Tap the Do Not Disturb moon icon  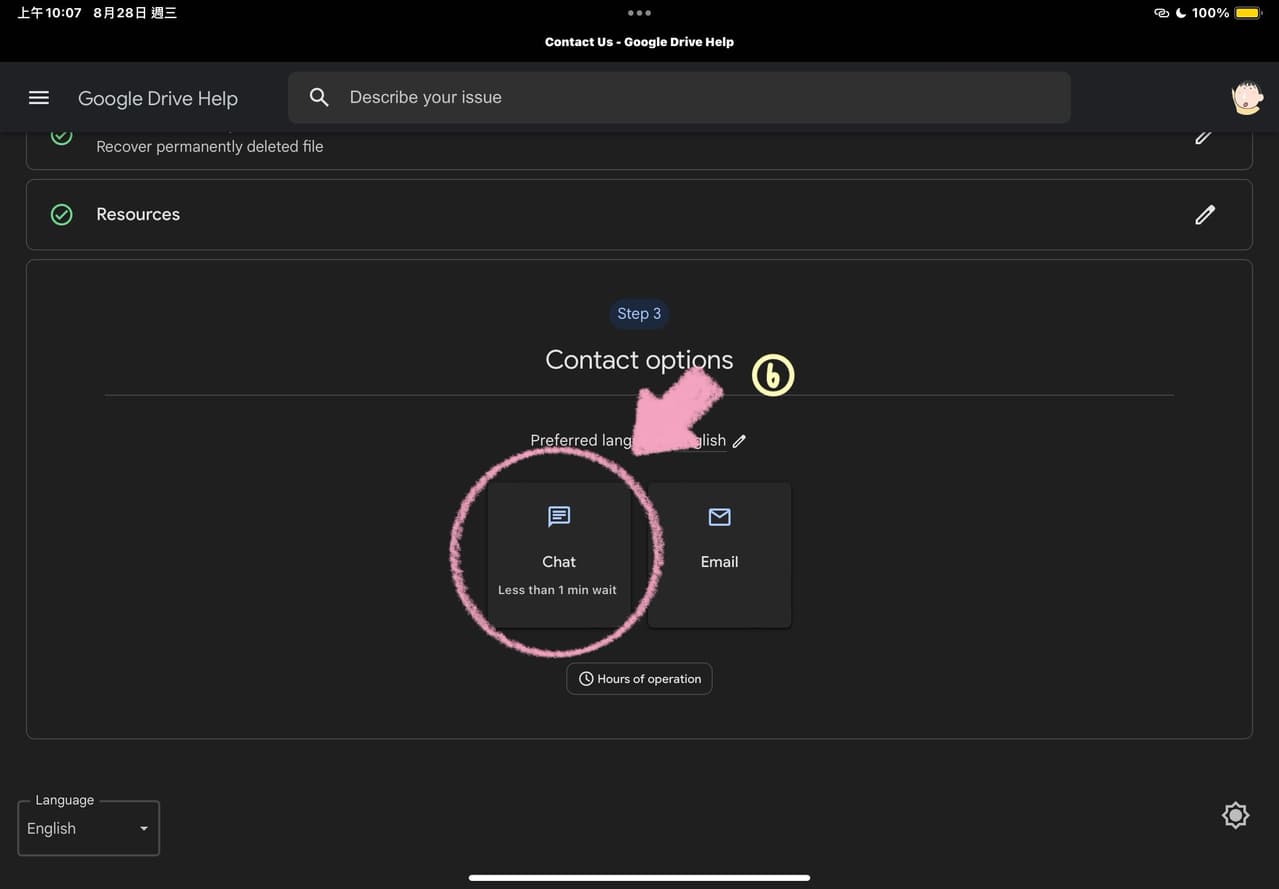pos(1181,13)
